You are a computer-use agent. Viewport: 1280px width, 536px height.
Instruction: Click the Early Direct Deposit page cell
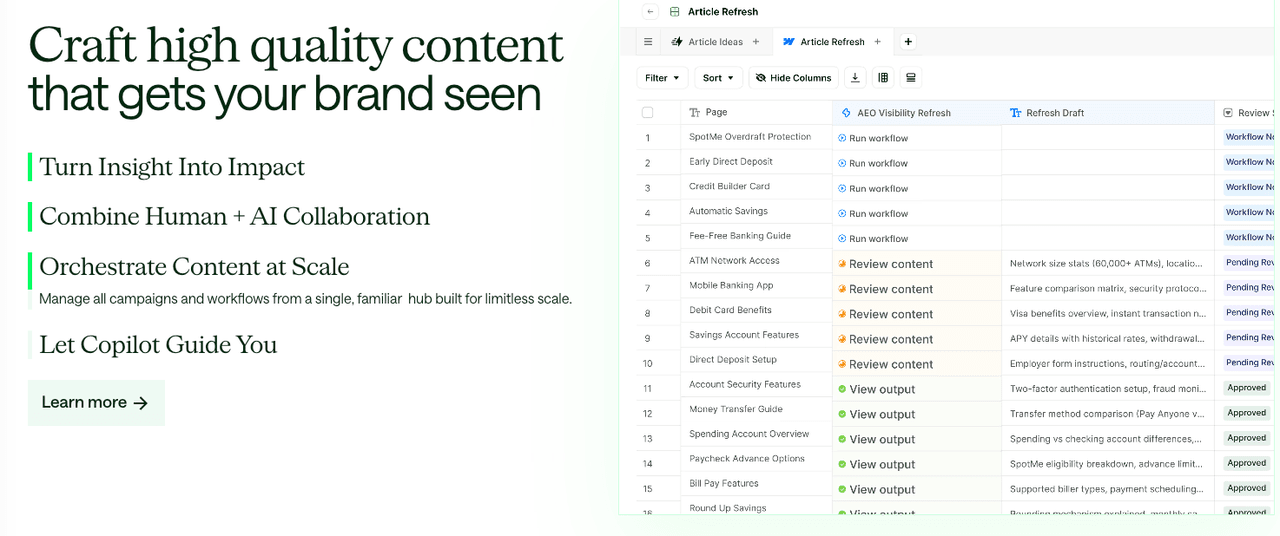coord(757,162)
